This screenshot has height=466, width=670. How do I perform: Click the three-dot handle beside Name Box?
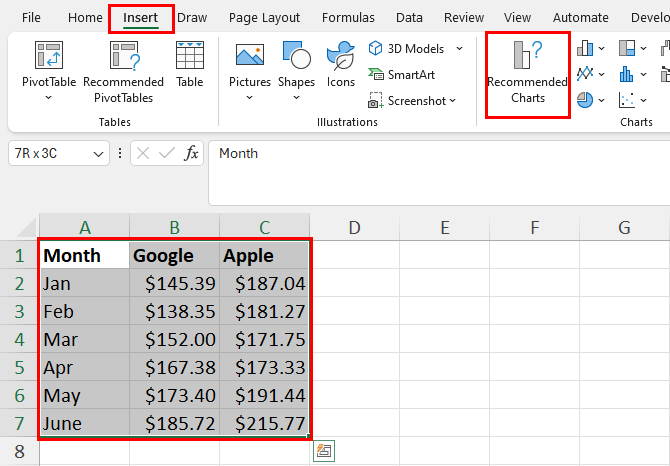pos(120,153)
